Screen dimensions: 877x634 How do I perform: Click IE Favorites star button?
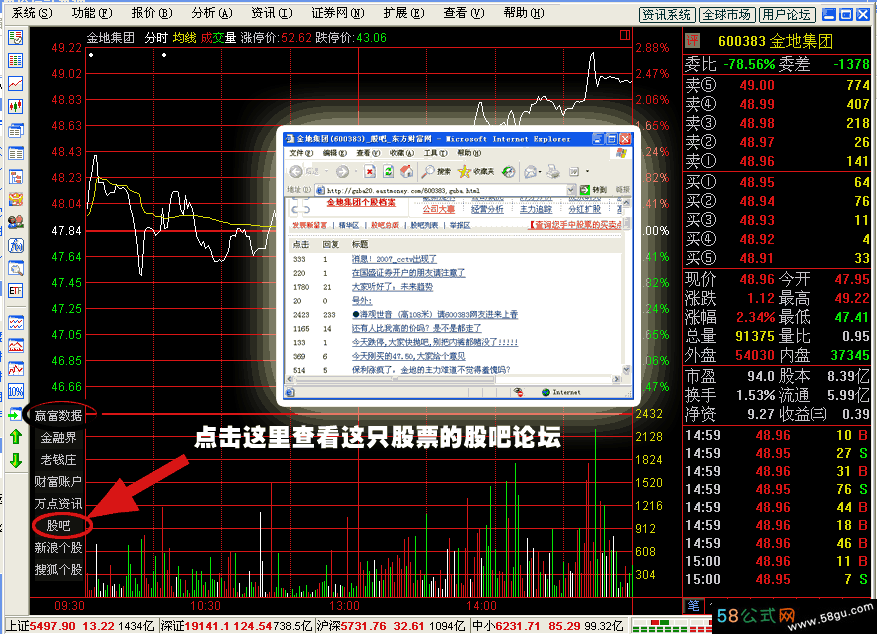tap(476, 172)
